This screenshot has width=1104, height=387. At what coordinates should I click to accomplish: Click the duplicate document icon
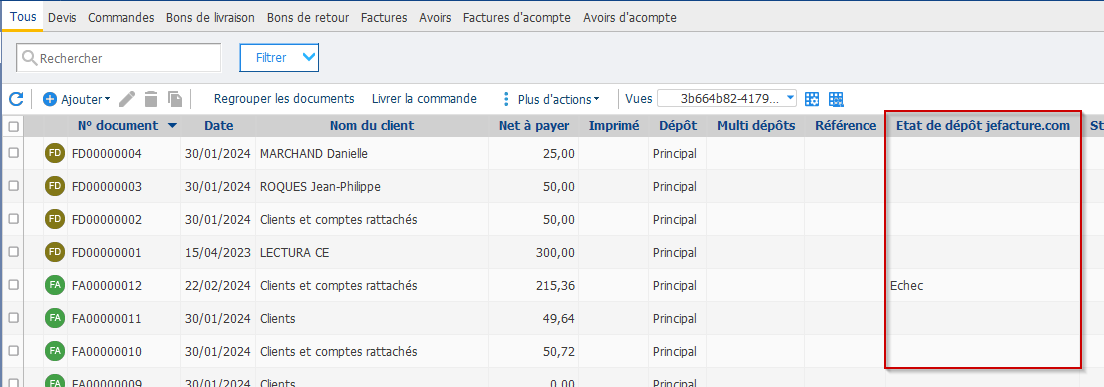tap(175, 99)
